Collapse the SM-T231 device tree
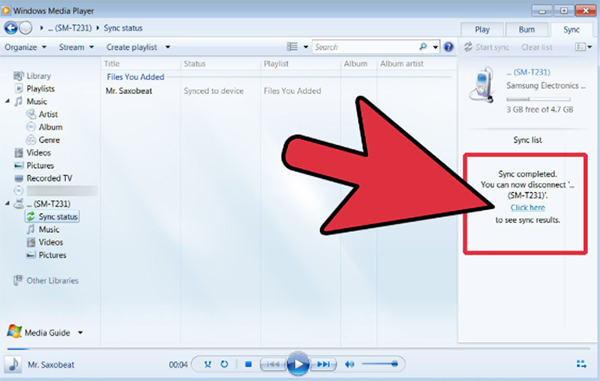Viewport: 600px width, 381px height. pyautogui.click(x=7, y=204)
